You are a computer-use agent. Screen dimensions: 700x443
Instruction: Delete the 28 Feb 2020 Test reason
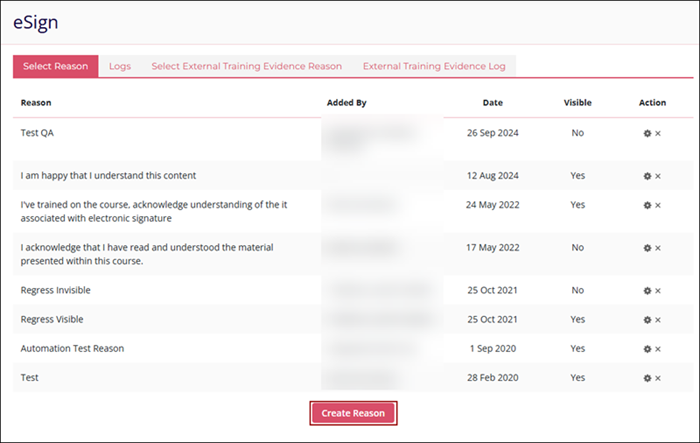click(658, 378)
